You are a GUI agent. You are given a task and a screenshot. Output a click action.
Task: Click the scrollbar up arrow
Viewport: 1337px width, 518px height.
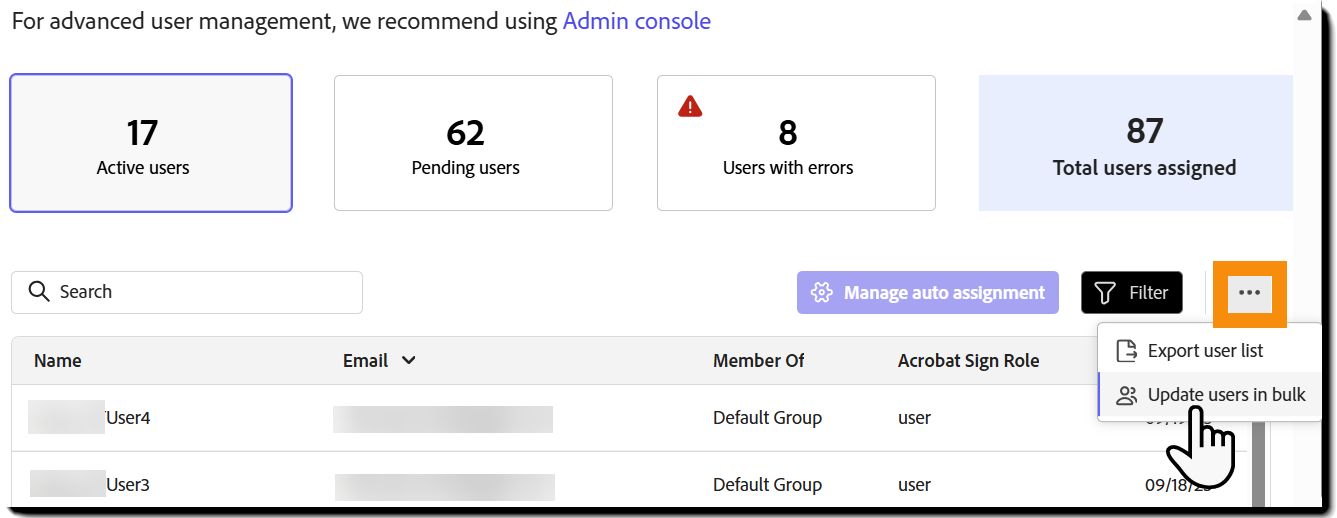tap(1303, 16)
